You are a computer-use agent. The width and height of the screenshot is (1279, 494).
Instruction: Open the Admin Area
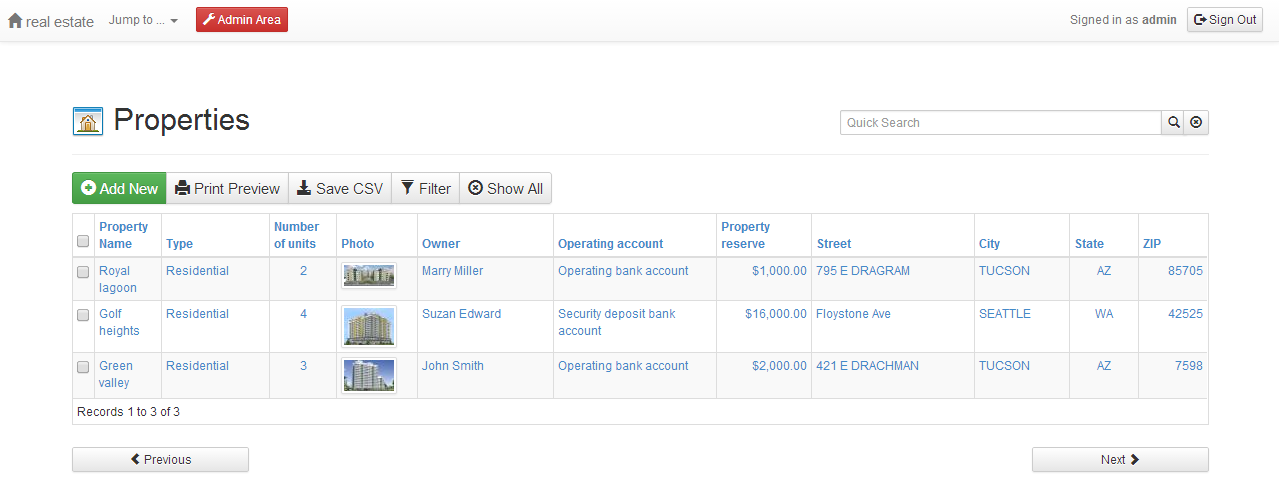click(242, 20)
